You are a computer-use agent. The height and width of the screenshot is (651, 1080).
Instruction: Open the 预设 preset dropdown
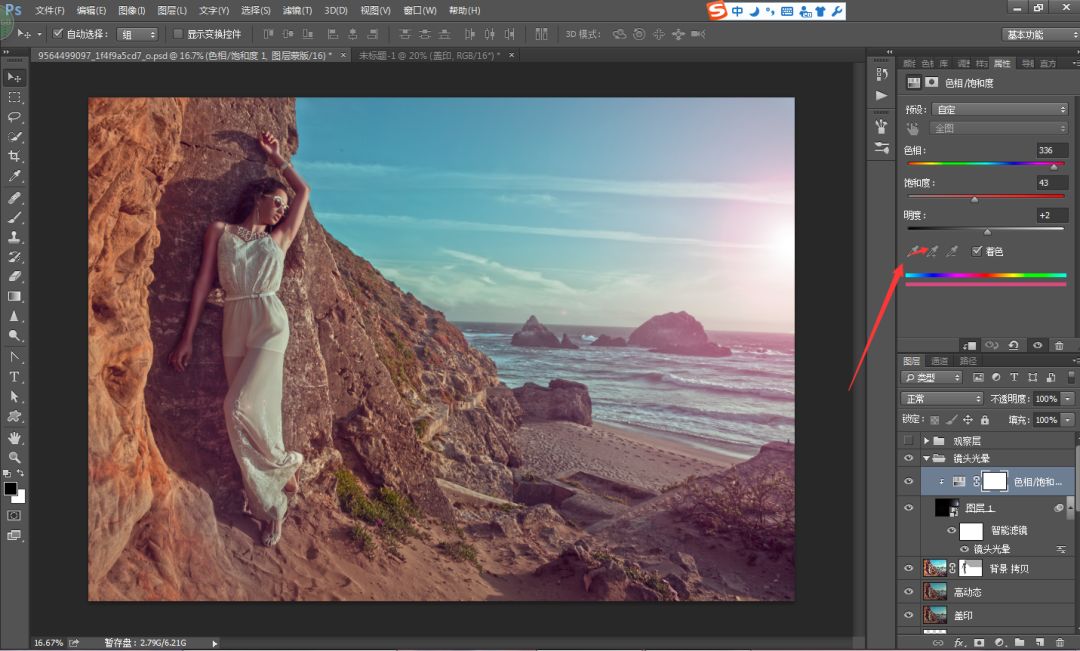[x=1000, y=109]
